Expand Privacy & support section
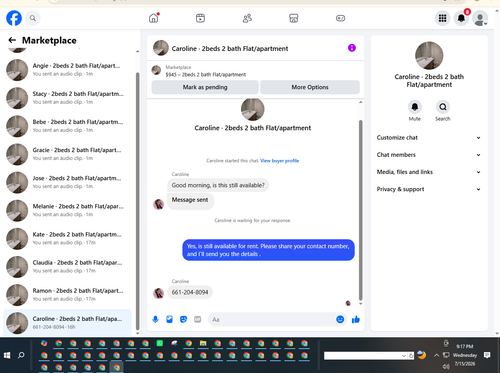500x373 pixels. (x=429, y=189)
